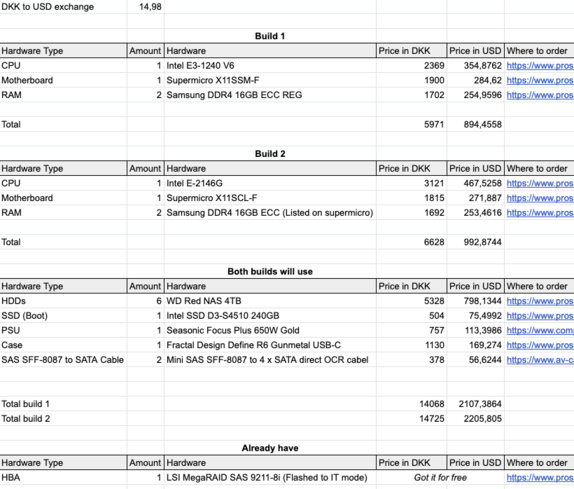Select the 'SAS SFF-8087 to SATA Cable' cell
This screenshot has width=574, height=489.
63,360
